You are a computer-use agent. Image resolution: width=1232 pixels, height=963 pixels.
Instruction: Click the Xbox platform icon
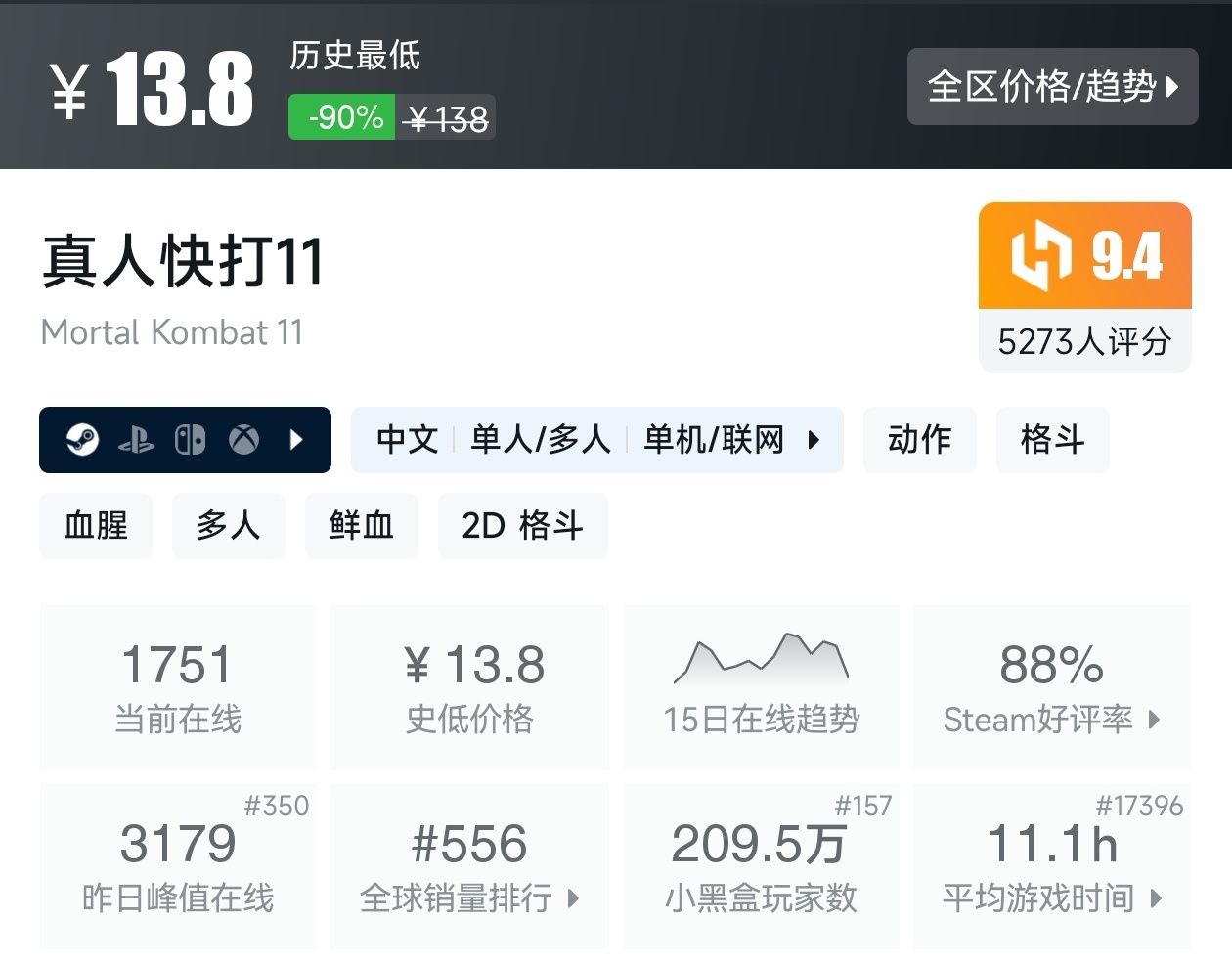(243, 440)
